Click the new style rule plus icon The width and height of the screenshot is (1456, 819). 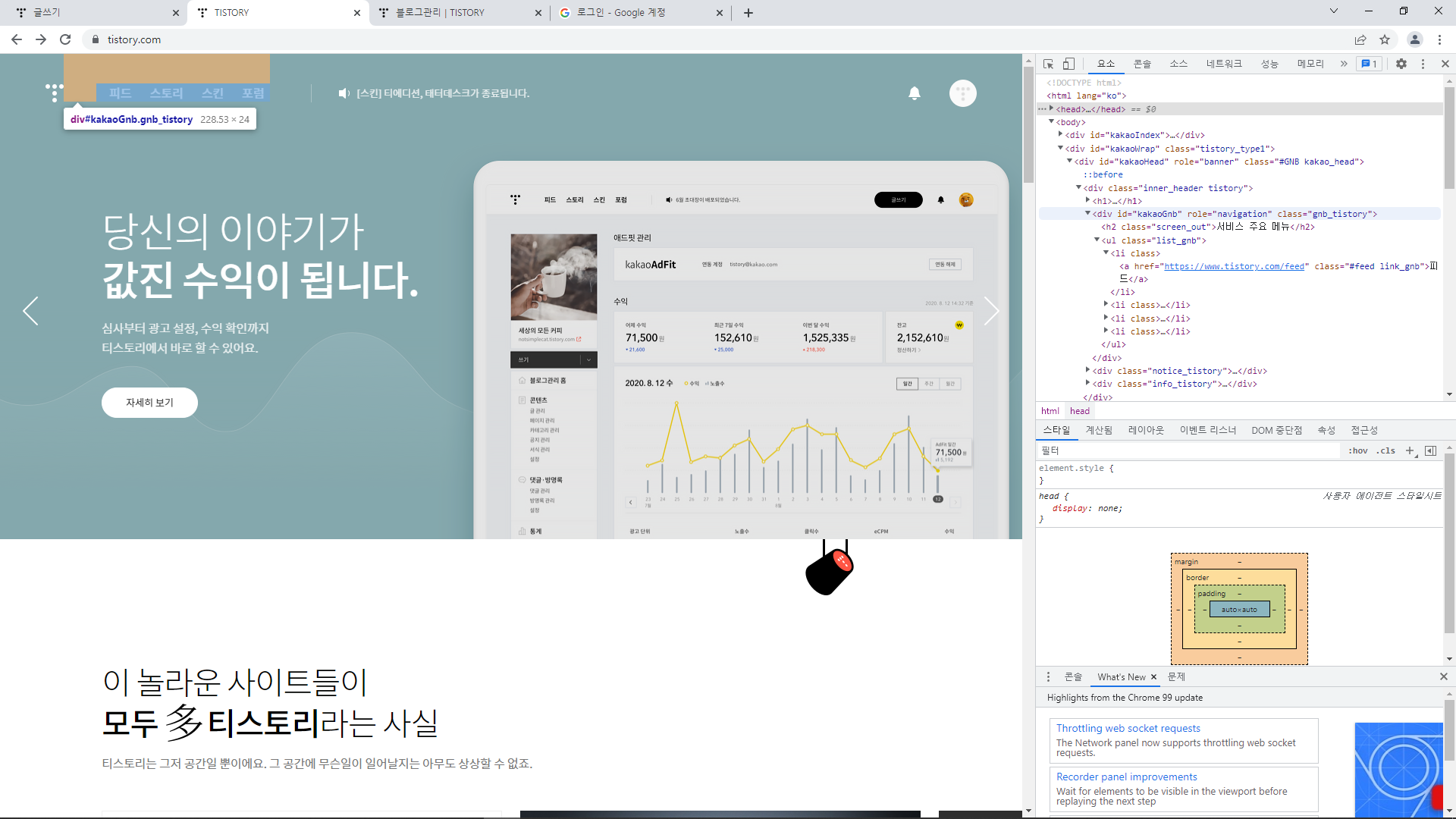pyautogui.click(x=1410, y=450)
